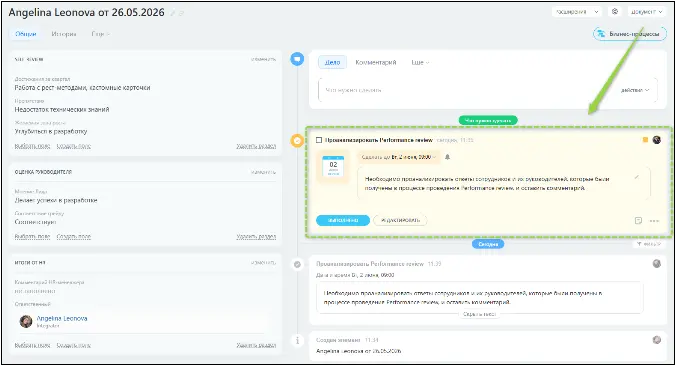Image resolution: width=677 pixels, height=367 pixels.
Task: Open the 'Расширения' dropdown in the header
Action: click(577, 12)
